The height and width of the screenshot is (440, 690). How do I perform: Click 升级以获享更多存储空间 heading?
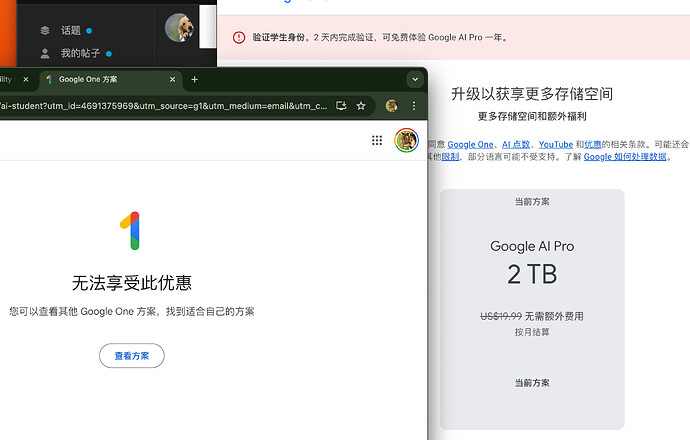(532, 94)
